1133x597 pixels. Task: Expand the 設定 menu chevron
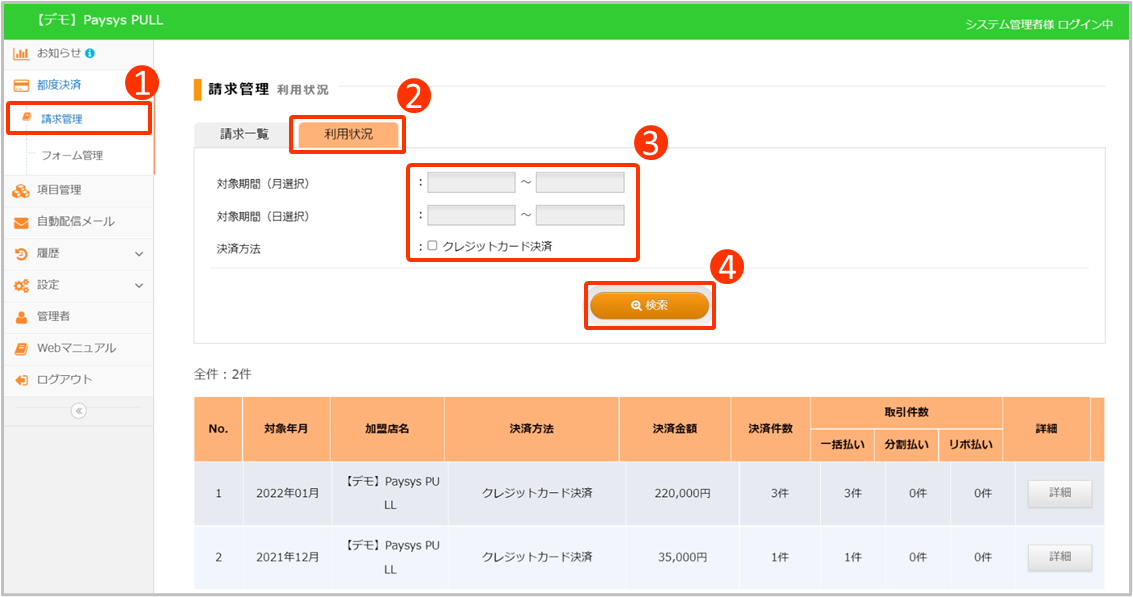click(x=139, y=286)
